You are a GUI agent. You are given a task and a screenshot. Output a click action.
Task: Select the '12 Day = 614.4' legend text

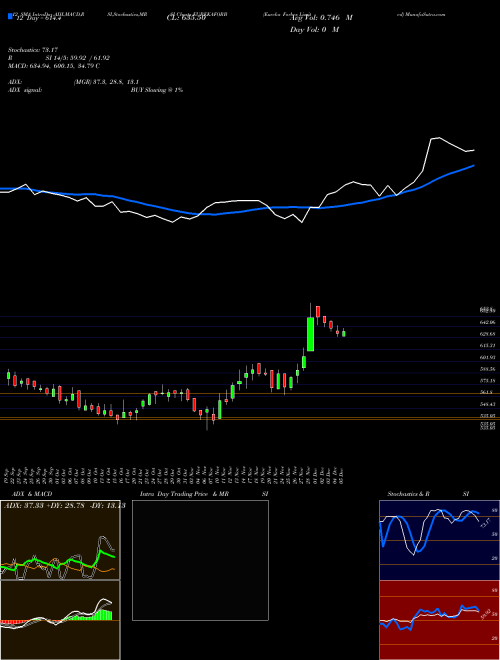tap(38, 18)
